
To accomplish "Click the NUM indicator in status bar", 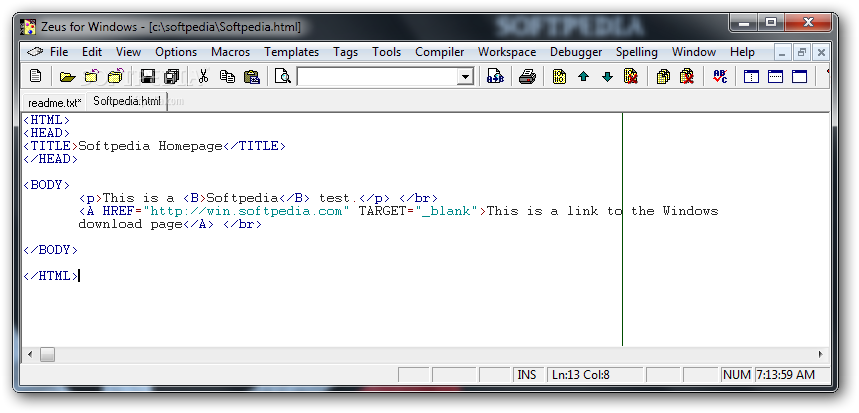I will [737, 375].
